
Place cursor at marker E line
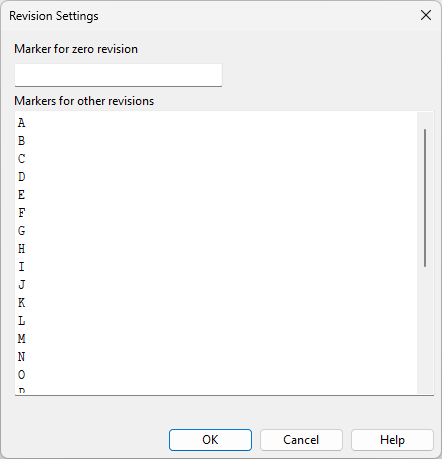click(22, 195)
